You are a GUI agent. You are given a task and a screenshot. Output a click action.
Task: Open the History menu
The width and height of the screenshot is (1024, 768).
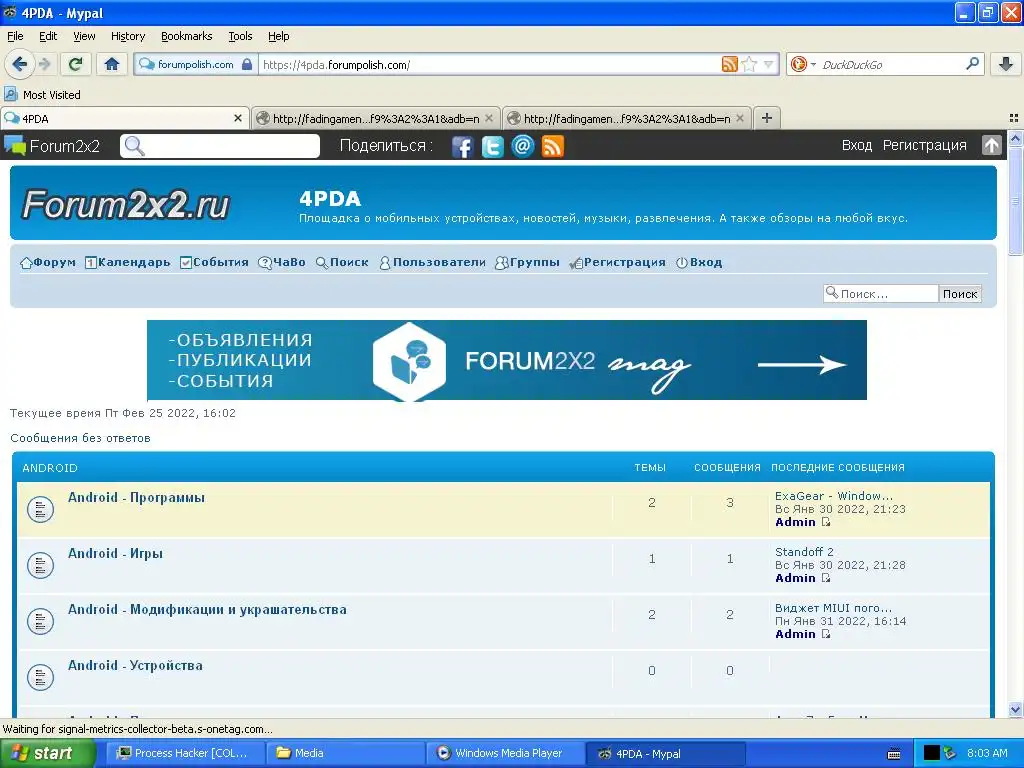coord(127,36)
